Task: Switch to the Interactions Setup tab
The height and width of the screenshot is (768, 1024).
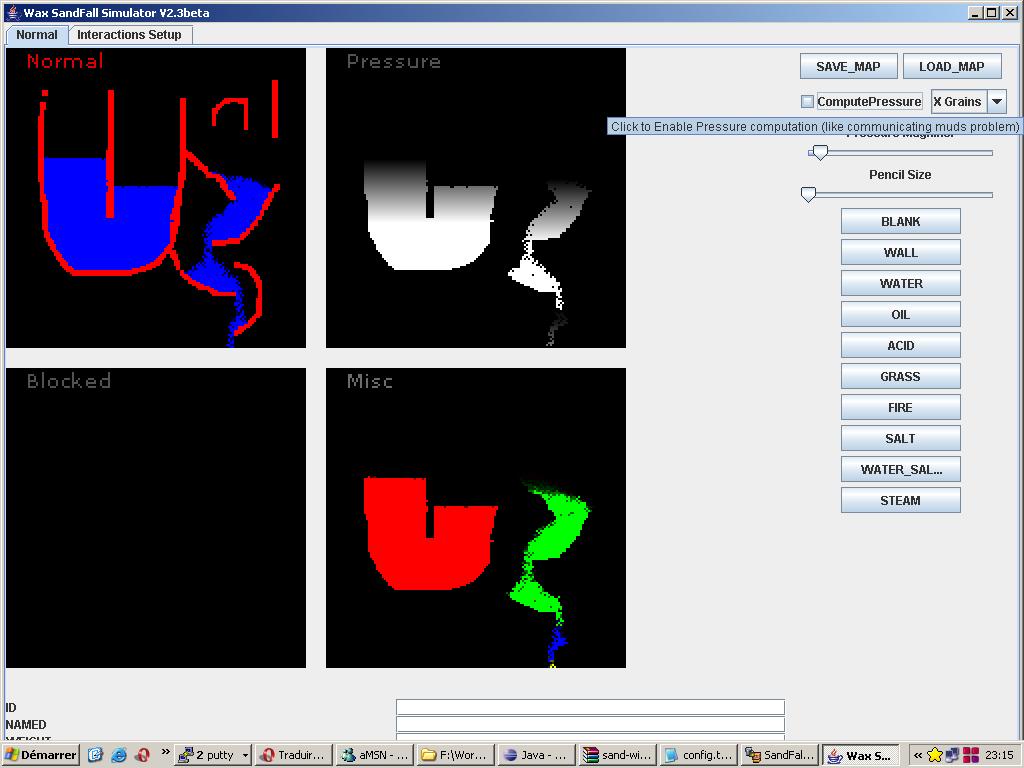Action: tap(129, 34)
